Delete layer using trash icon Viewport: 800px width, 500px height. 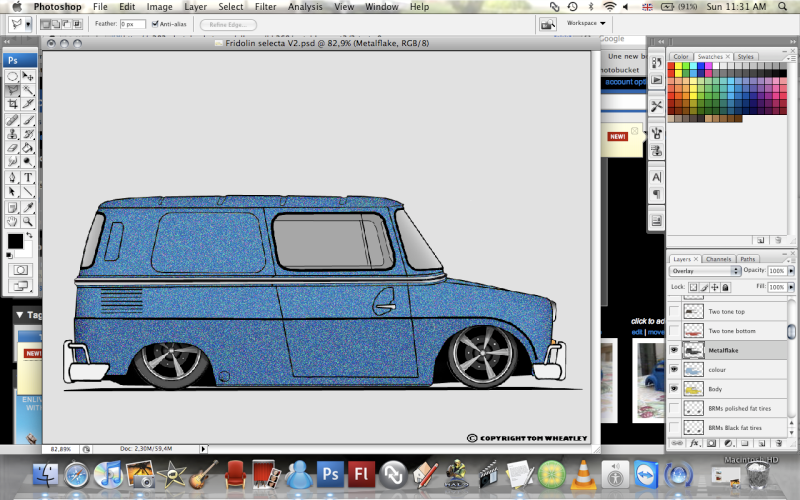(x=779, y=443)
